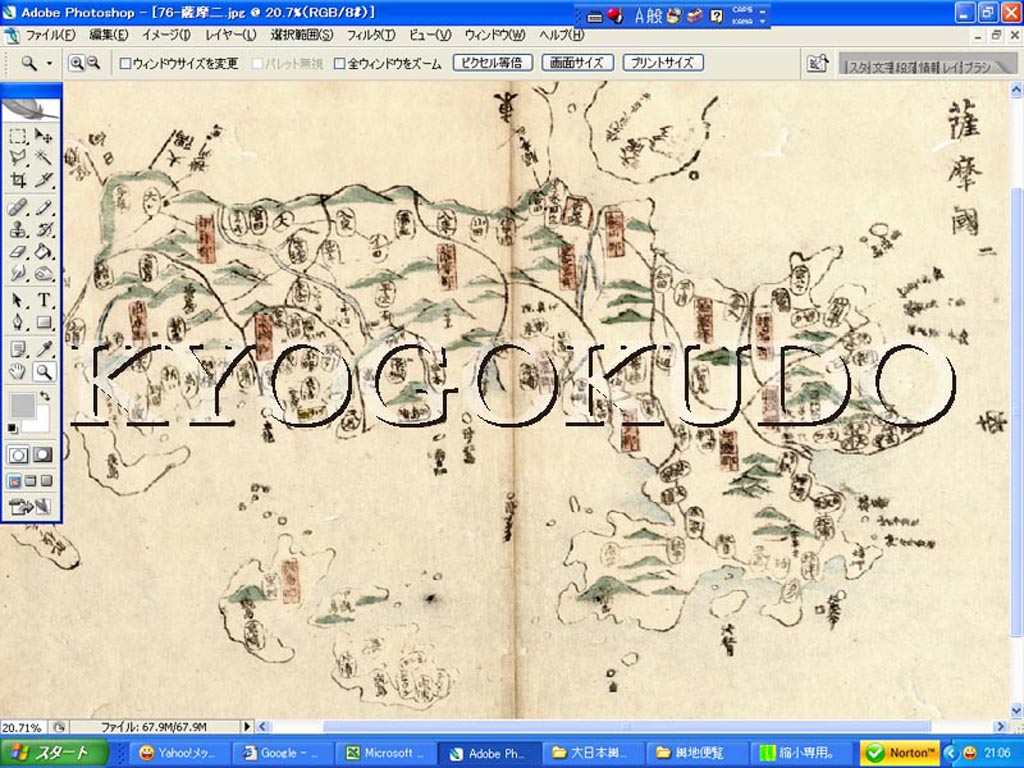The image size is (1024, 768).
Task: Click horizontal scrollbar left arrow
Action: pos(263,726)
